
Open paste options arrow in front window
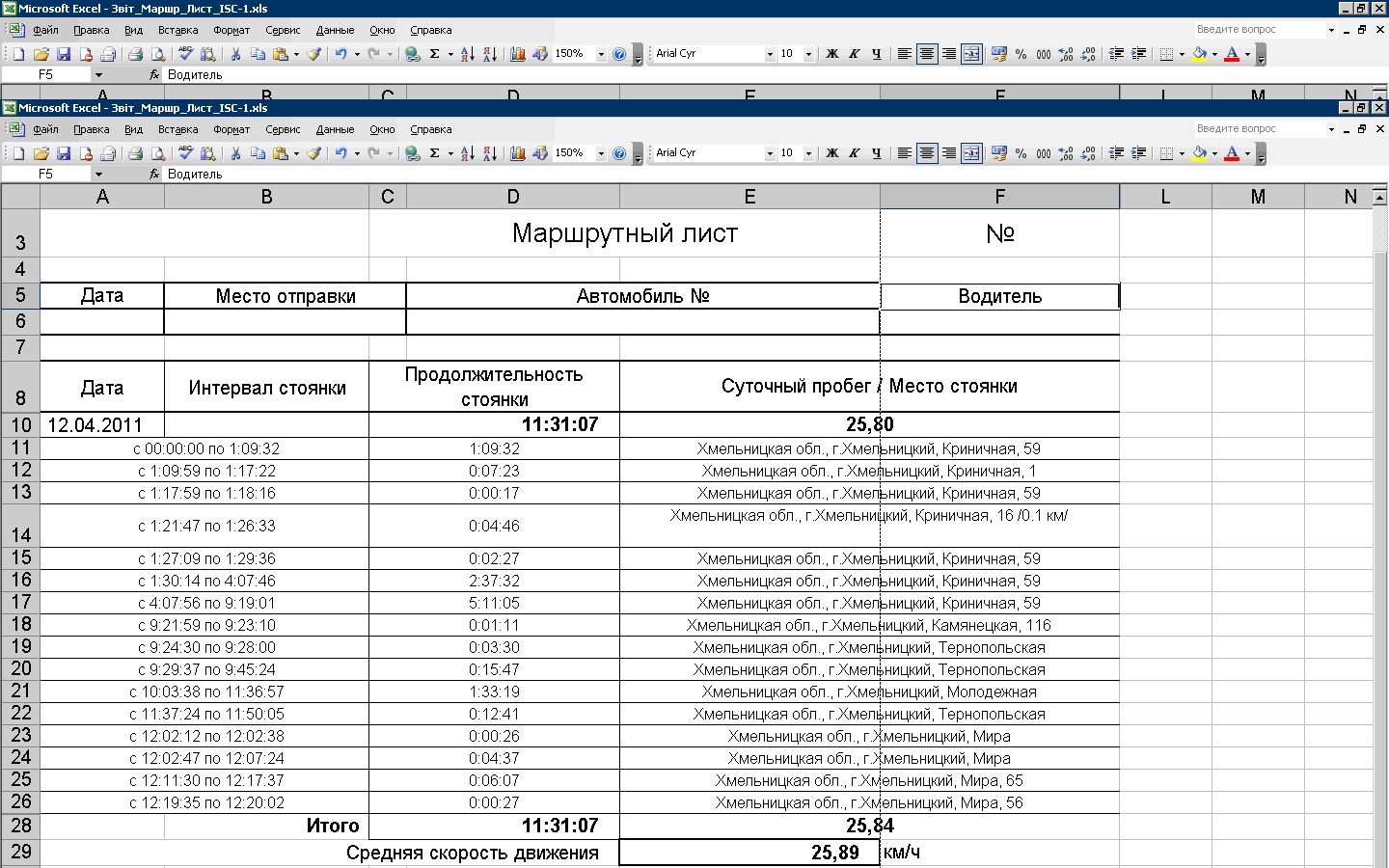pos(296,153)
